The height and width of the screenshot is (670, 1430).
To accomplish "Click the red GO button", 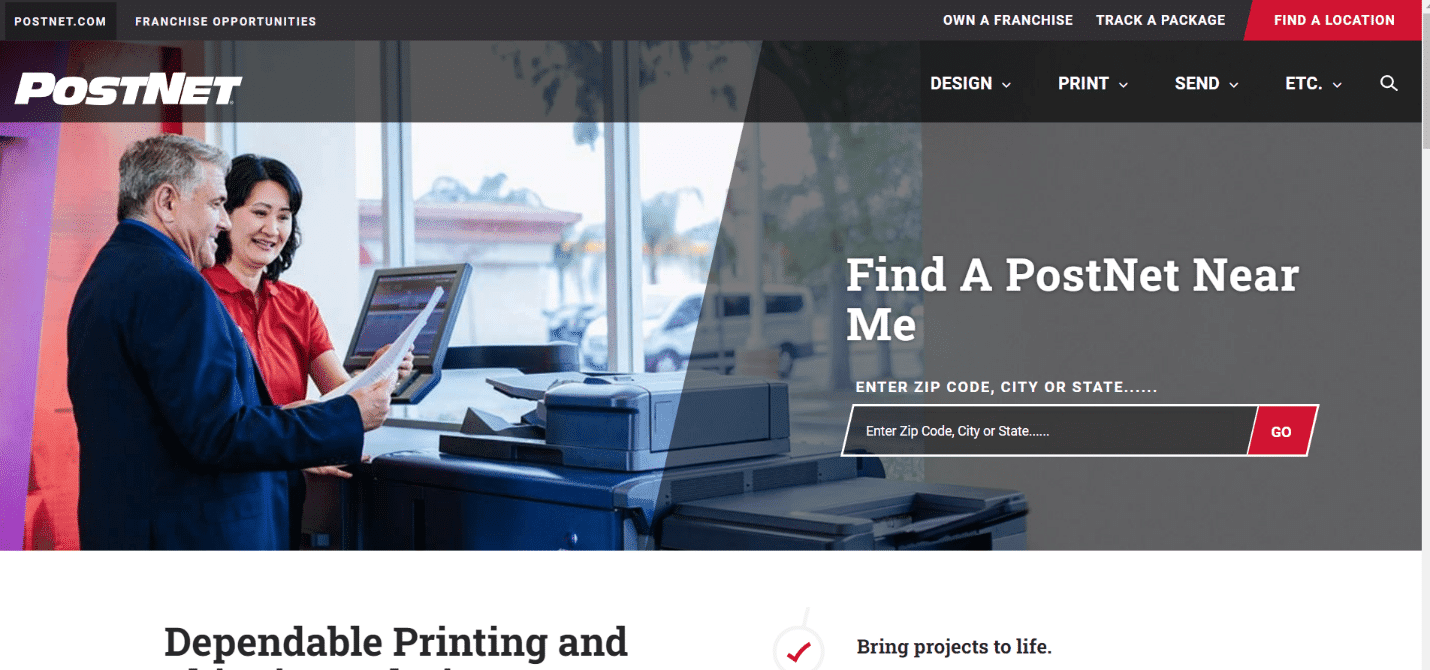I will click(x=1282, y=431).
